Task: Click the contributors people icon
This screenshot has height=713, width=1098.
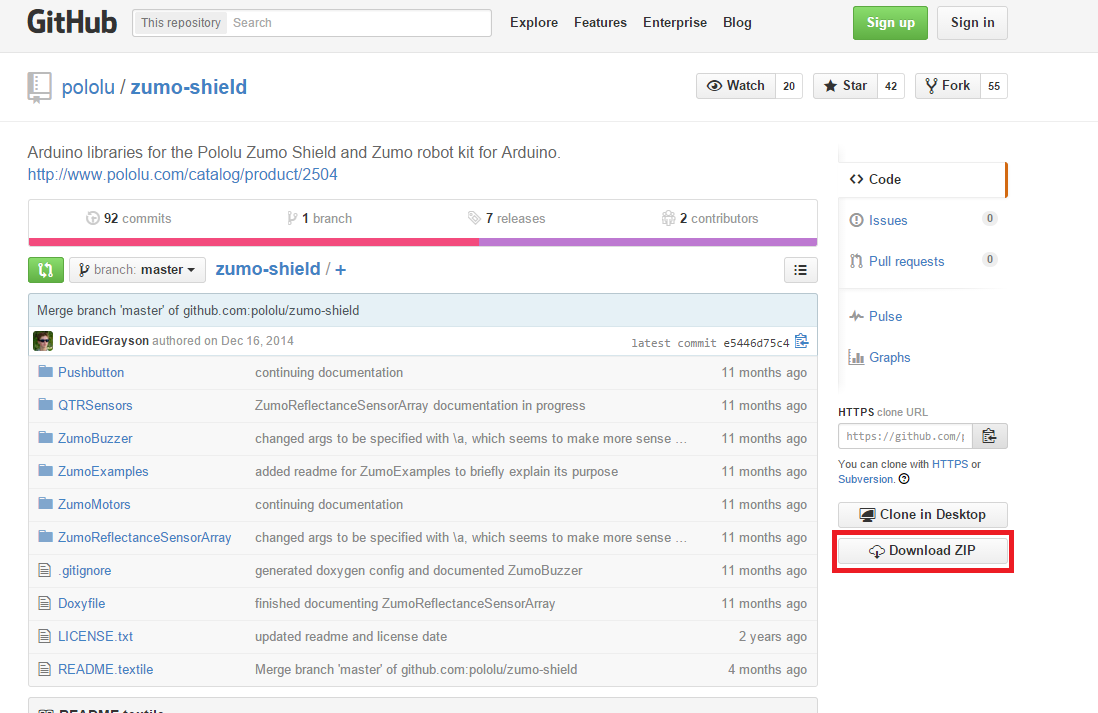Action: pyautogui.click(x=668, y=219)
